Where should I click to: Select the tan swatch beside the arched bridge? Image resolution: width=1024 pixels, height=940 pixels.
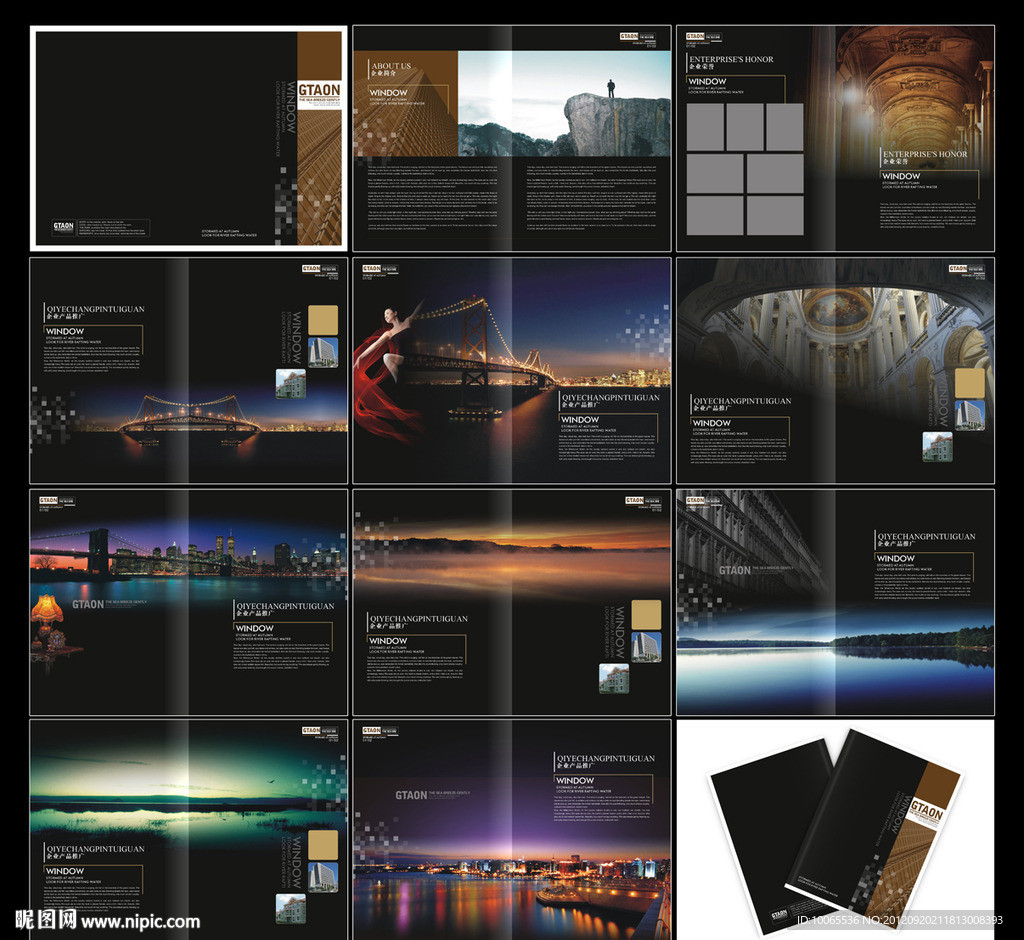pos(322,319)
